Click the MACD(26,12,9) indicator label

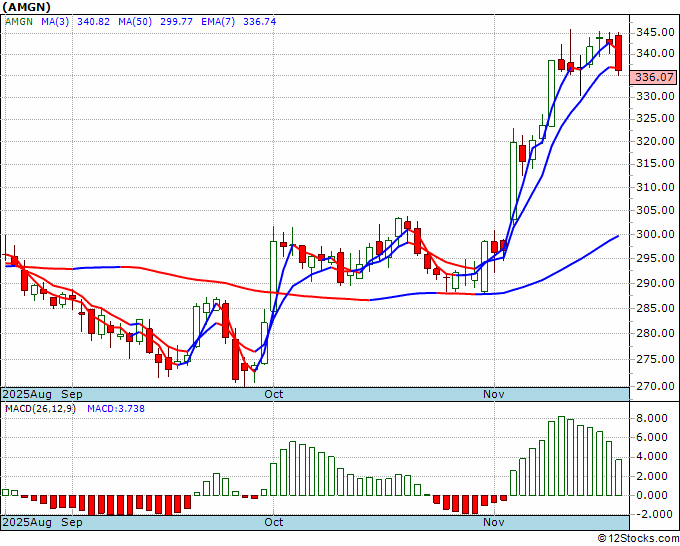pyautogui.click(x=40, y=409)
